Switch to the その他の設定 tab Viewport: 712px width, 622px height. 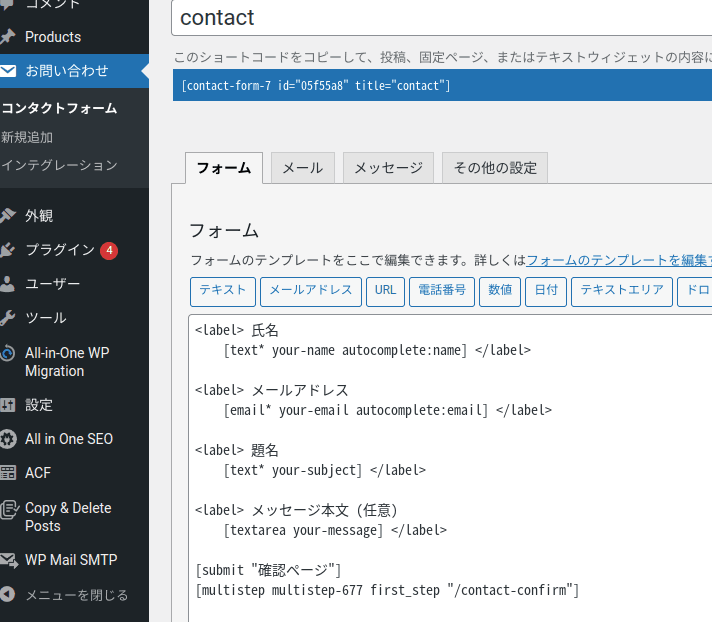[495, 168]
